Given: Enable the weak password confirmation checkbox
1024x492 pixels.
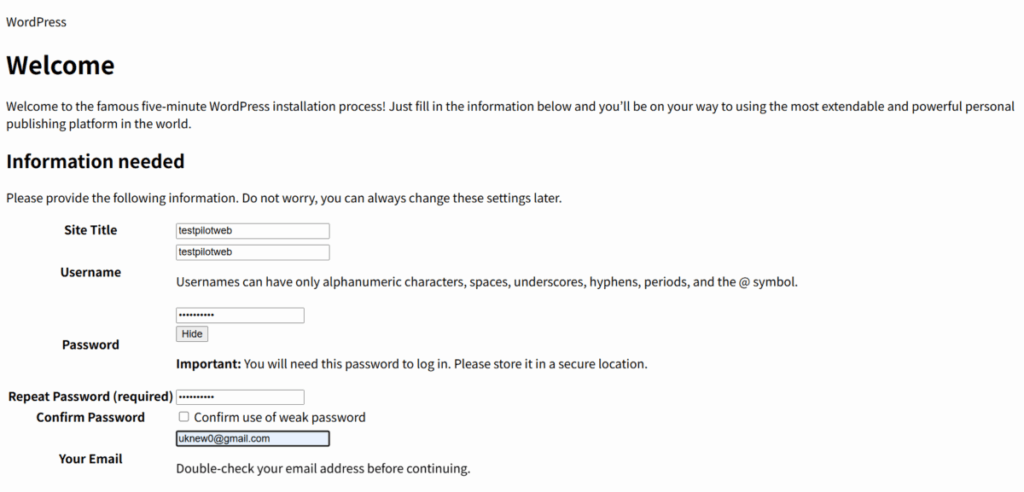Looking at the screenshot, I should 183,417.
